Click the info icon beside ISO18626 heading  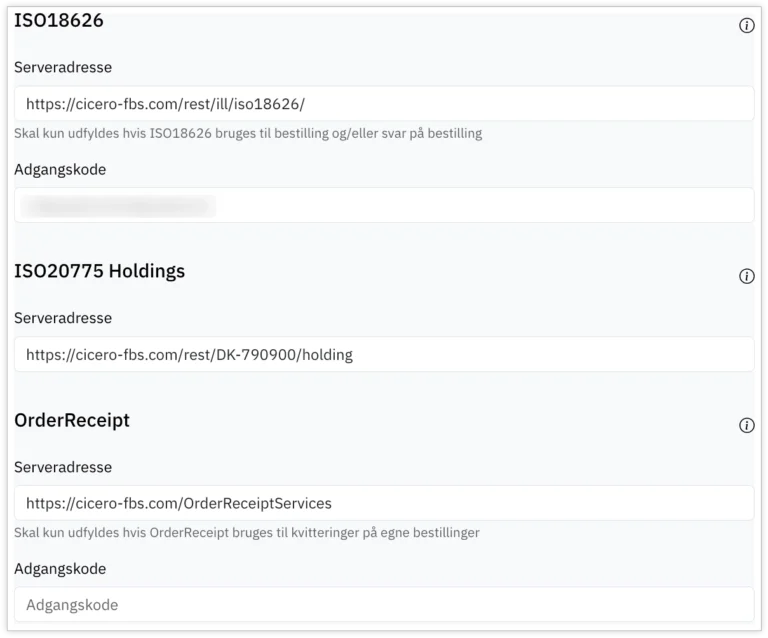(746, 26)
